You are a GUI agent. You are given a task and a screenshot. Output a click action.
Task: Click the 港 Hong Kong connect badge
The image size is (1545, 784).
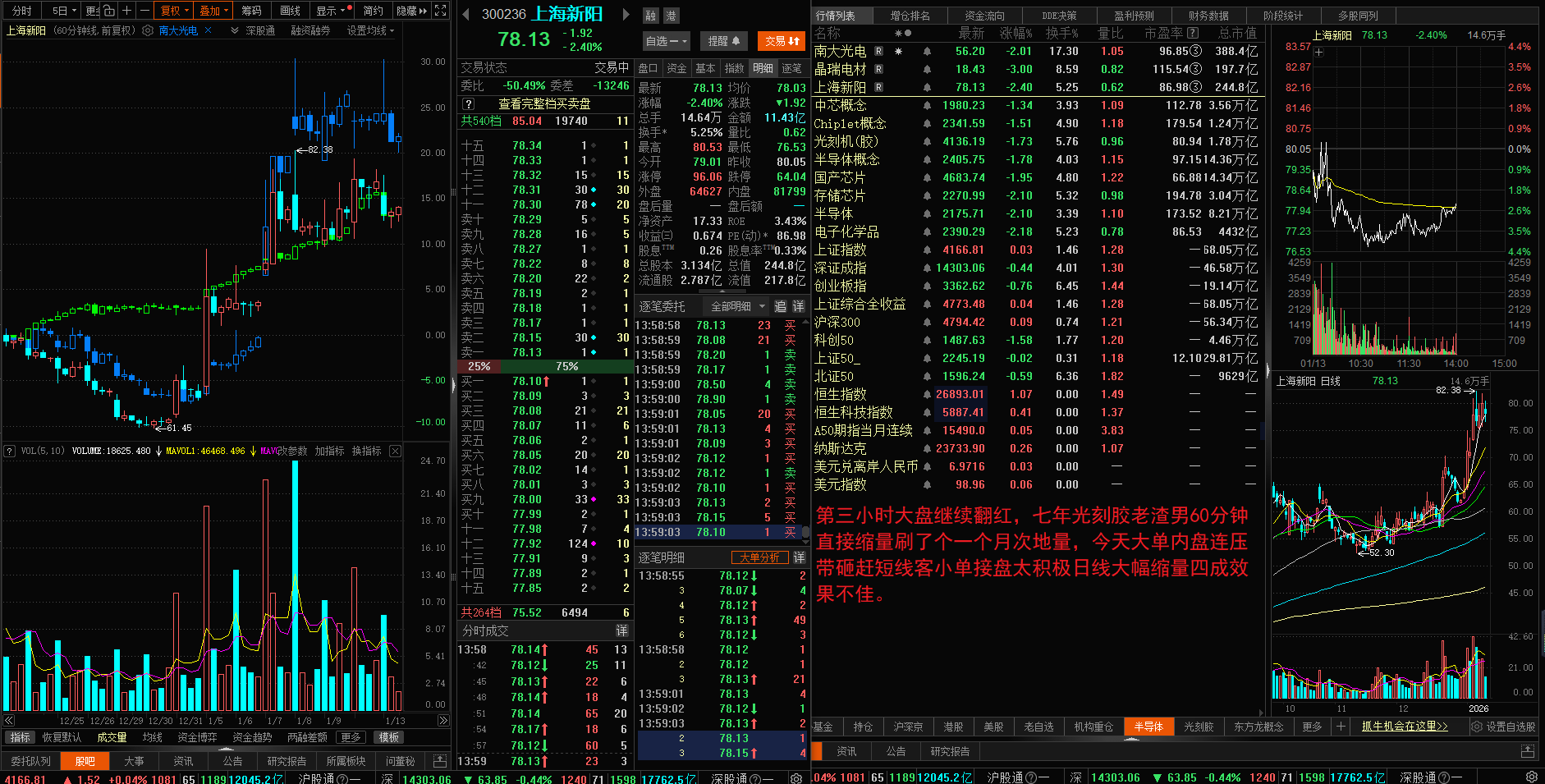point(671,16)
